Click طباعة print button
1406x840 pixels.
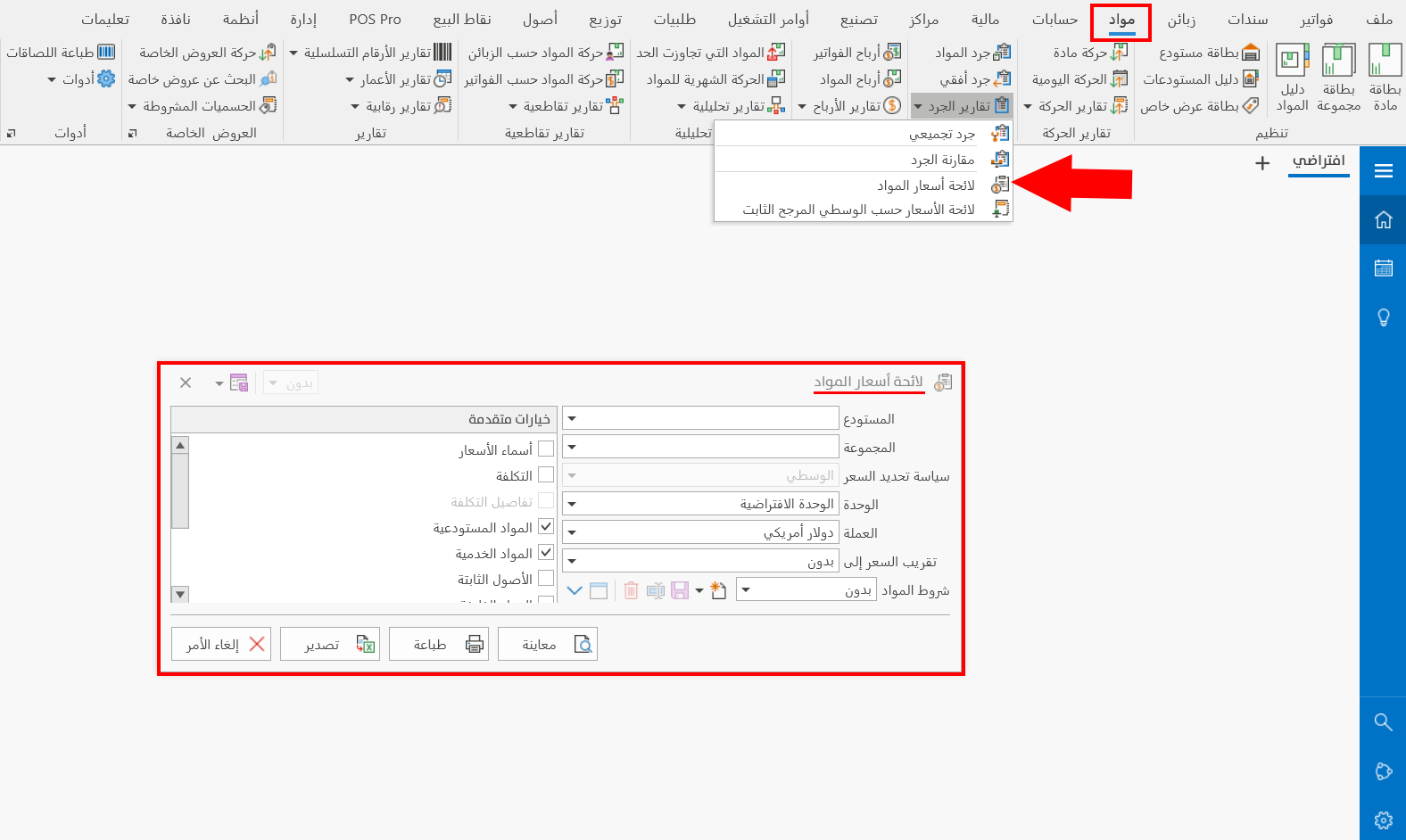[x=439, y=644]
